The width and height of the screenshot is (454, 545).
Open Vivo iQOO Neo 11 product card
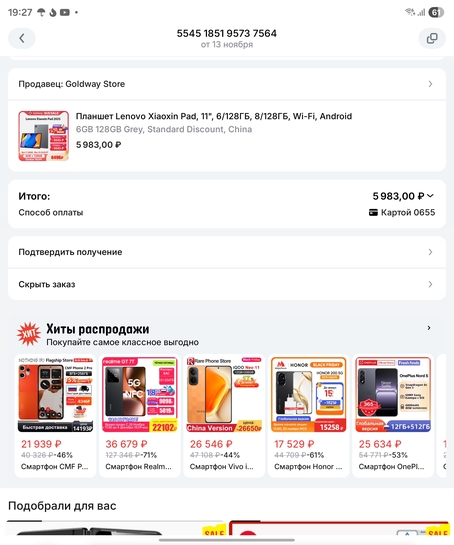pyautogui.click(x=224, y=416)
